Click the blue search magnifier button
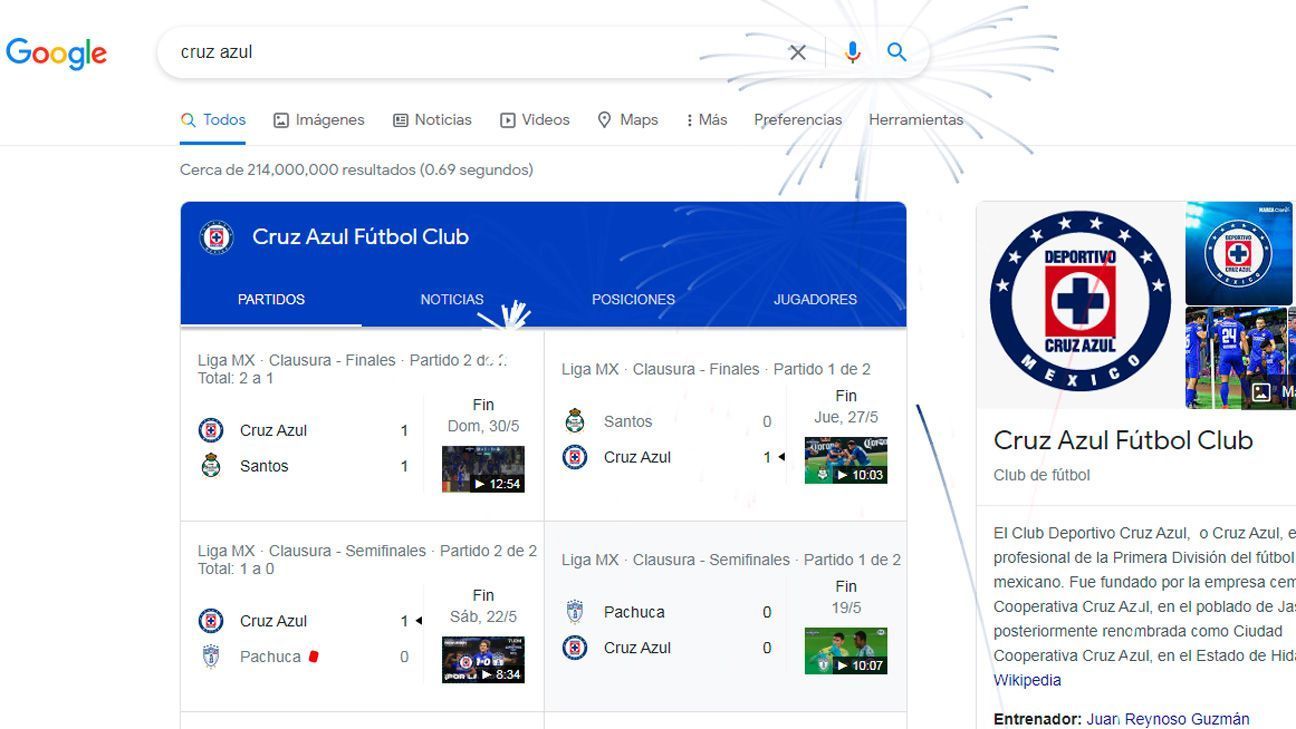The image size is (1296, 729). 897,52
